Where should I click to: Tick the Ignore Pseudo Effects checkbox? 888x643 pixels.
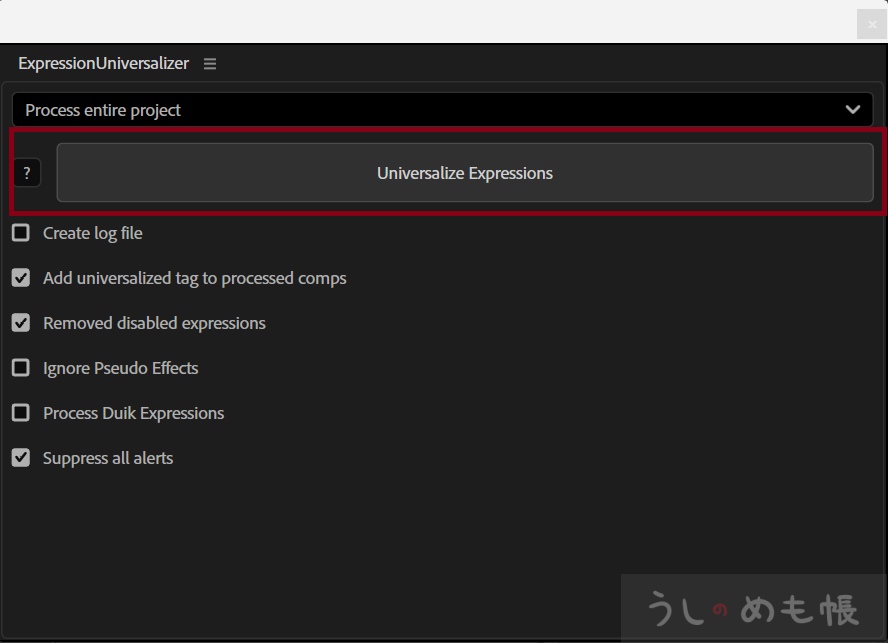click(21, 368)
